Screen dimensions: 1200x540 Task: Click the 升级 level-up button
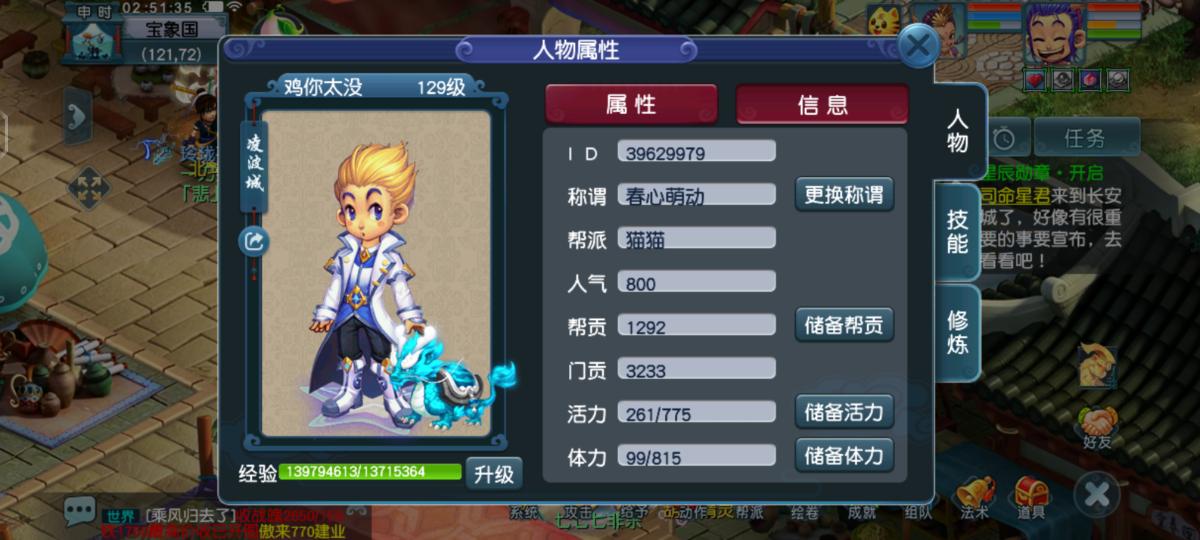[x=494, y=473]
